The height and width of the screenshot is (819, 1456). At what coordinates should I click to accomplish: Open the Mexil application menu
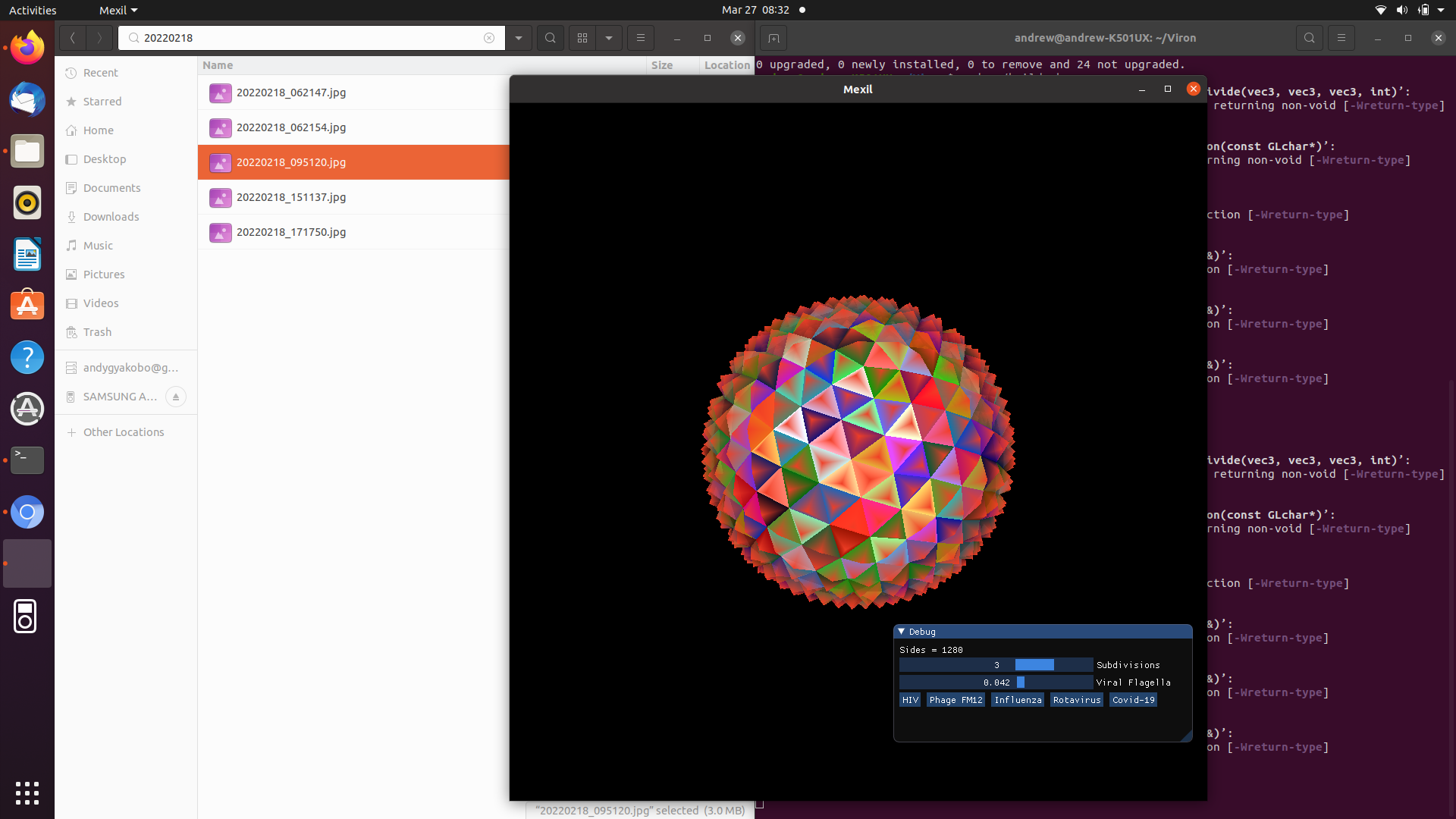(x=118, y=10)
